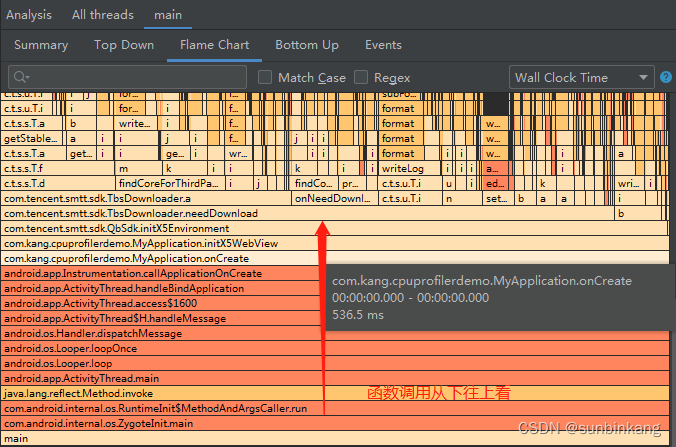
Task: Click the help question mark icon
Action: (x=666, y=77)
